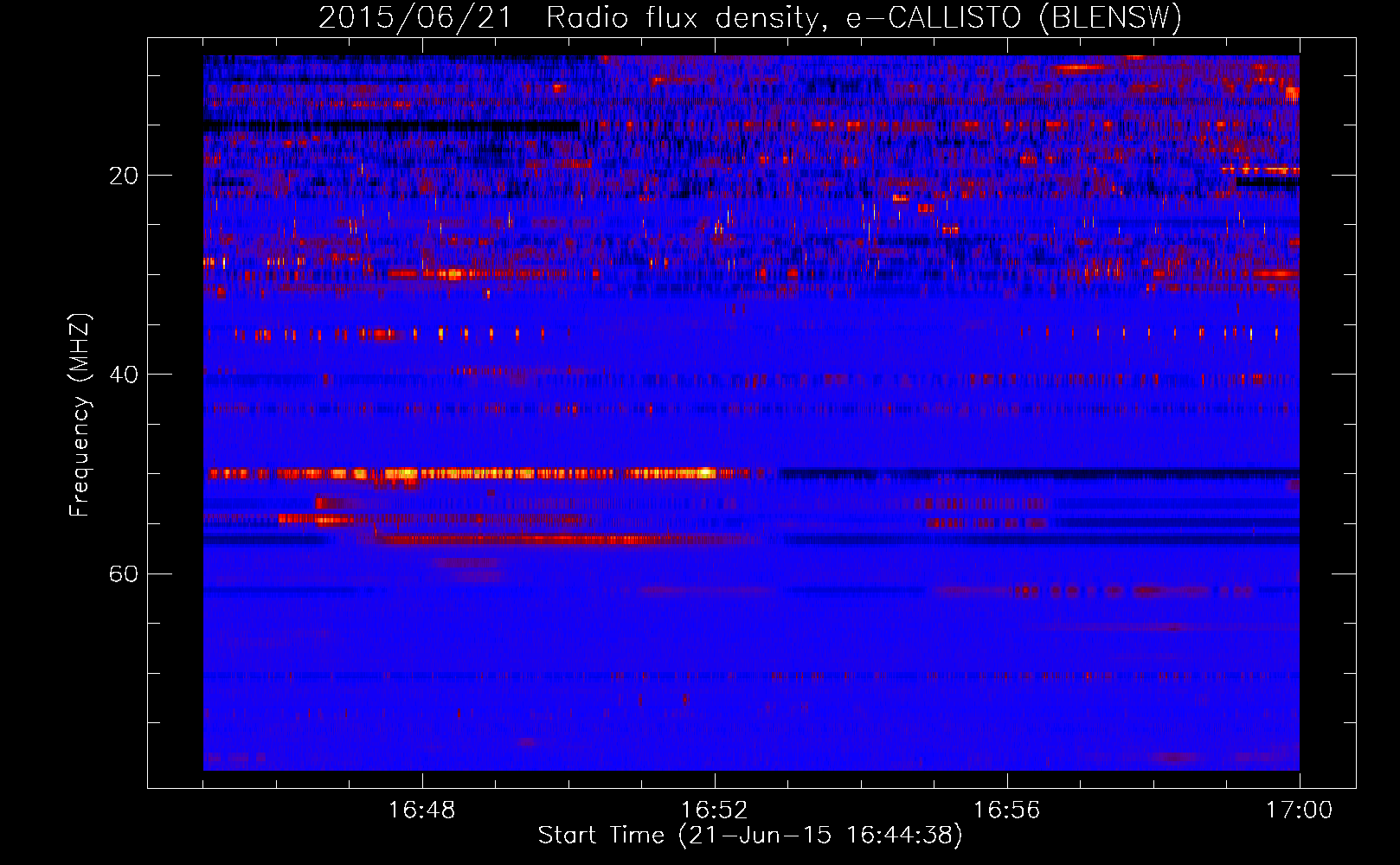Click the 16:52 time tick label
This screenshot has height=865, width=1400.
coord(715,811)
